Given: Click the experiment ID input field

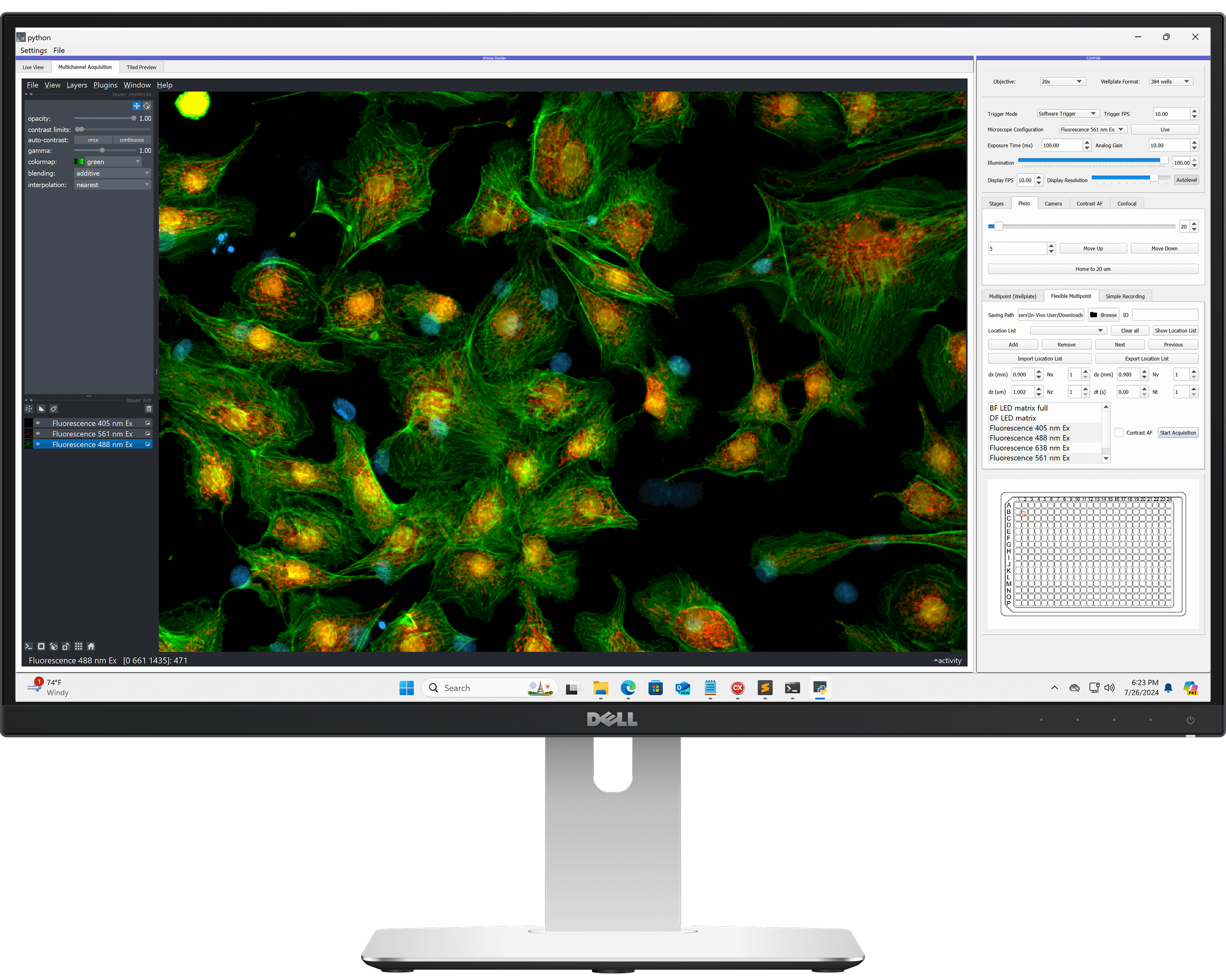Looking at the screenshot, I should (1164, 315).
